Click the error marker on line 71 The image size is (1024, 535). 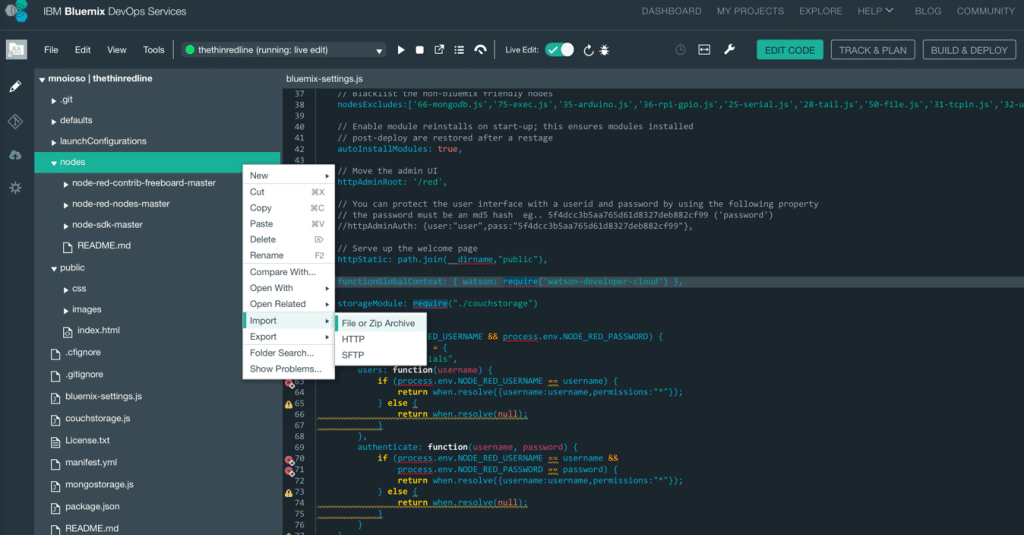point(289,471)
